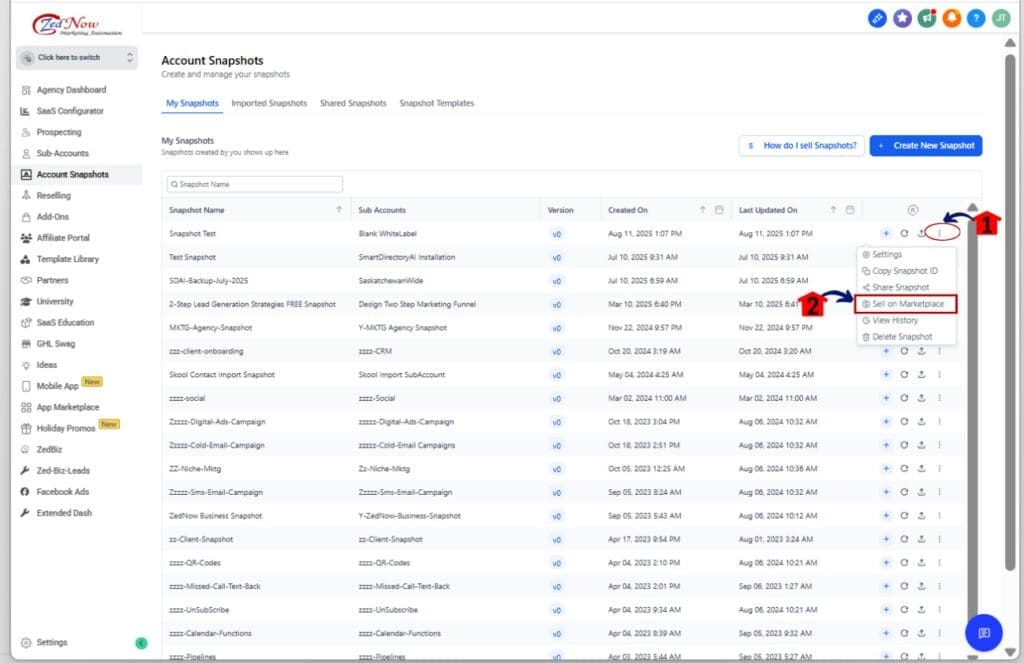Select 'Sell on Marketplace' from the context menu
Screen dimensions: 1024x663
(x=907, y=304)
